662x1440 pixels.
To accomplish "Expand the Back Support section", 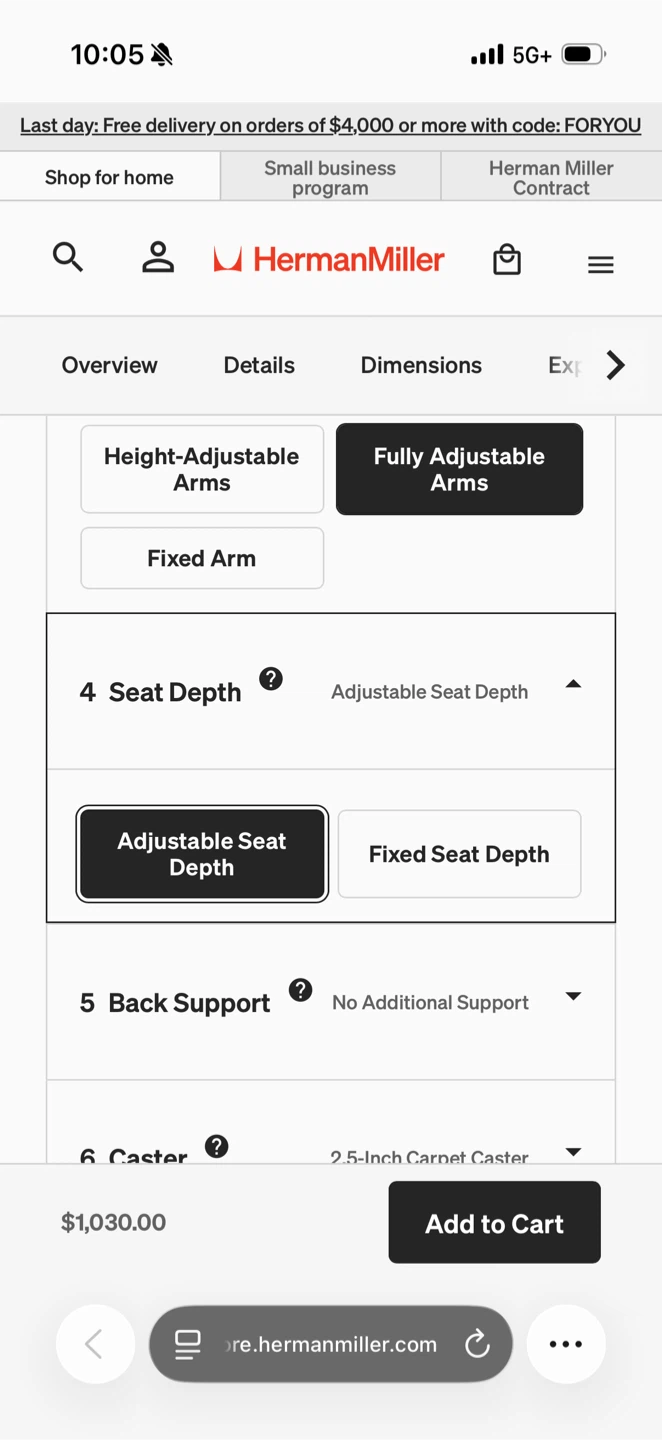I will click(331, 1002).
